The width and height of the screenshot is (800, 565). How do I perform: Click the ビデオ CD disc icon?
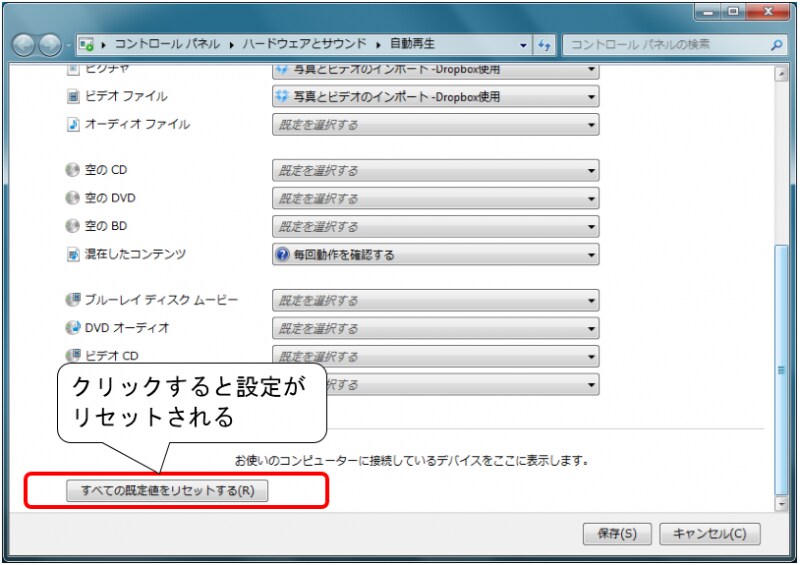coord(73,355)
